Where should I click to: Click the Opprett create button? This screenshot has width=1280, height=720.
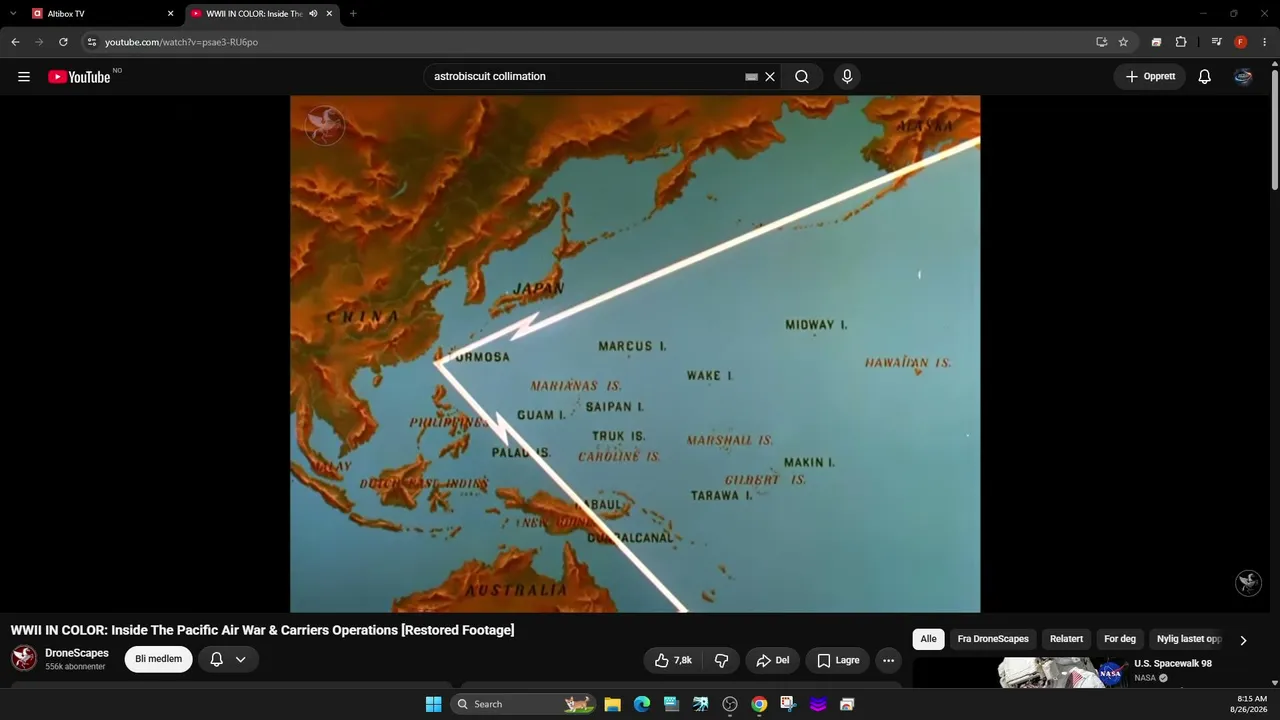pyautogui.click(x=1150, y=77)
